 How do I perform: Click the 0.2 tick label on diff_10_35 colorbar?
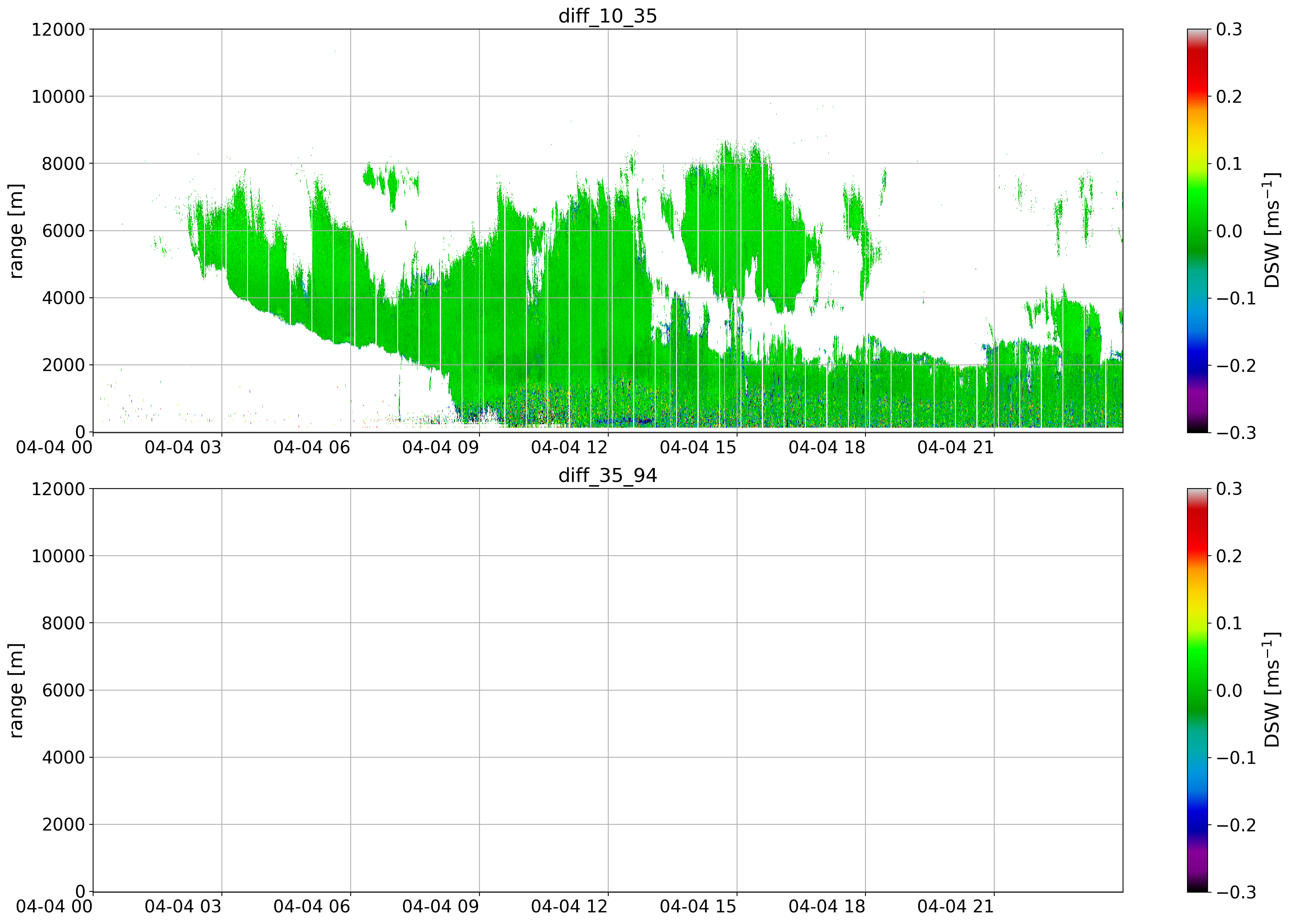1230,97
